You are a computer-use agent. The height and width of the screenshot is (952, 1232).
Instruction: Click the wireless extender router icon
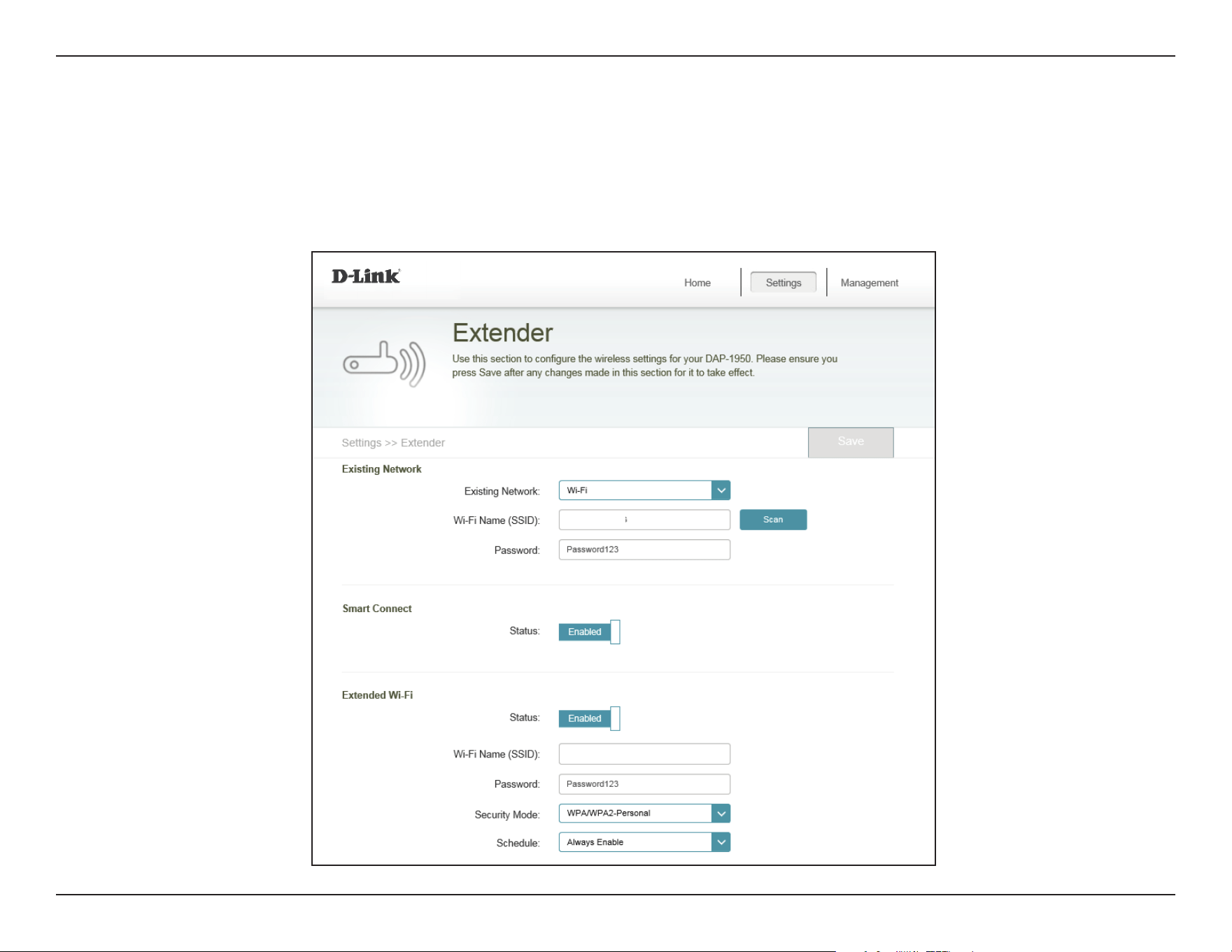click(x=384, y=364)
